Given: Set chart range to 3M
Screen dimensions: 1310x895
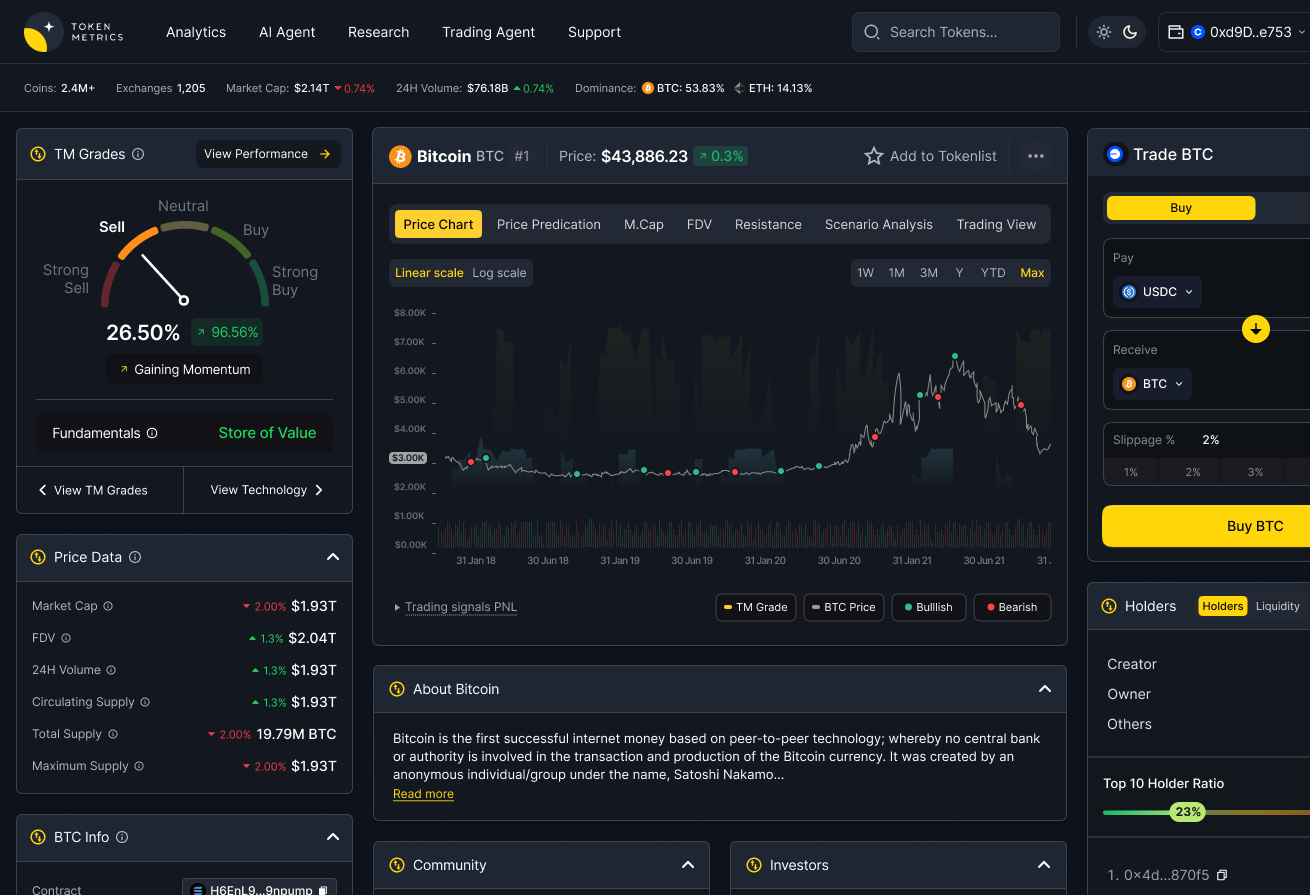Looking at the screenshot, I should point(929,273).
